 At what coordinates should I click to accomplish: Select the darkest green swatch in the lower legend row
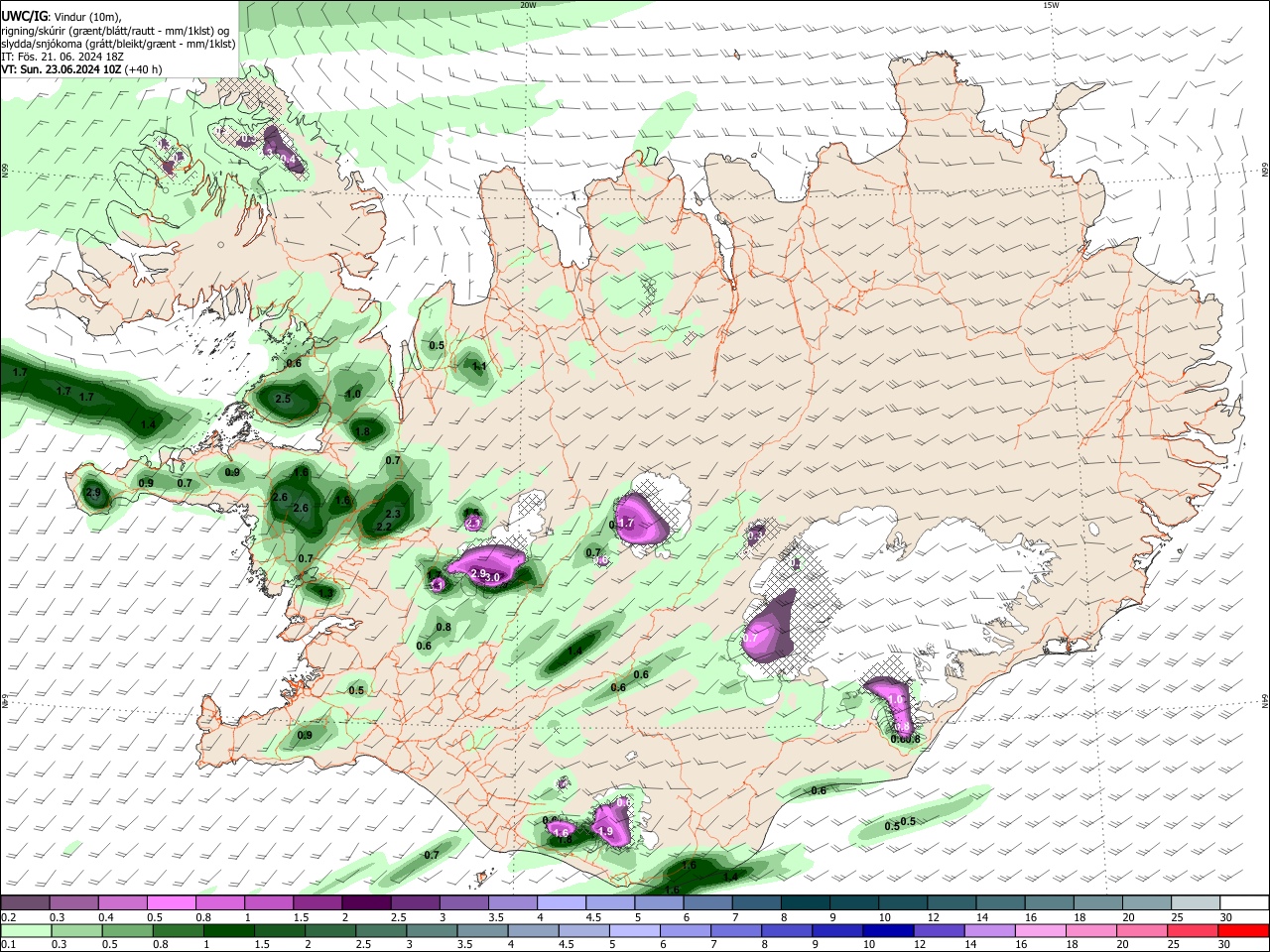[228, 930]
